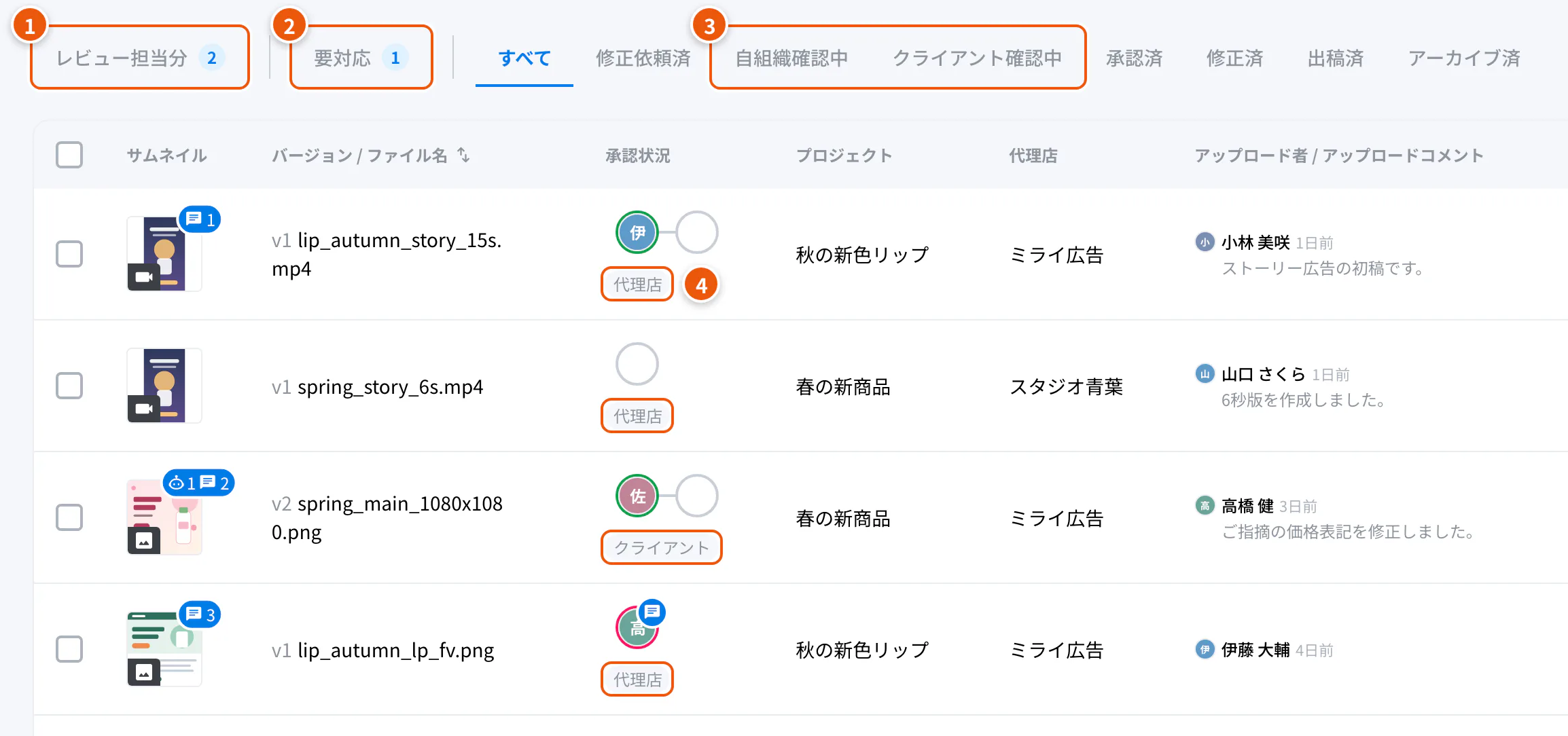Open comment badge on spring_main_1080x1080.png thumbnail
The height and width of the screenshot is (736, 1568).
click(199, 483)
